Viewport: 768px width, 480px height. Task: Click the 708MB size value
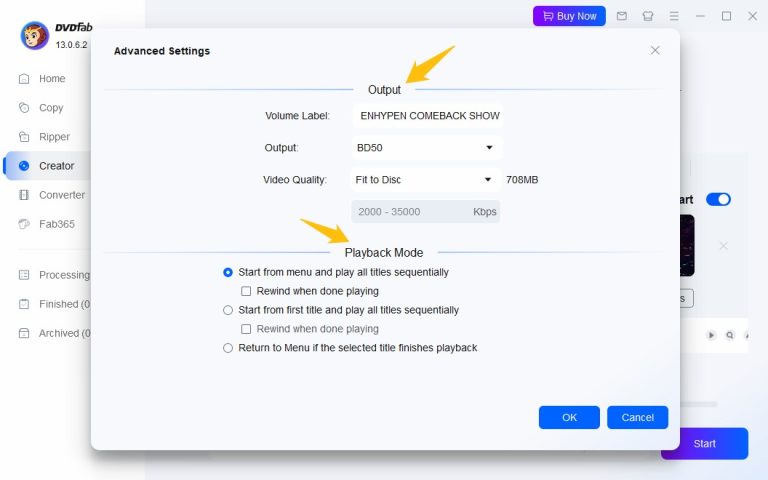coord(522,180)
